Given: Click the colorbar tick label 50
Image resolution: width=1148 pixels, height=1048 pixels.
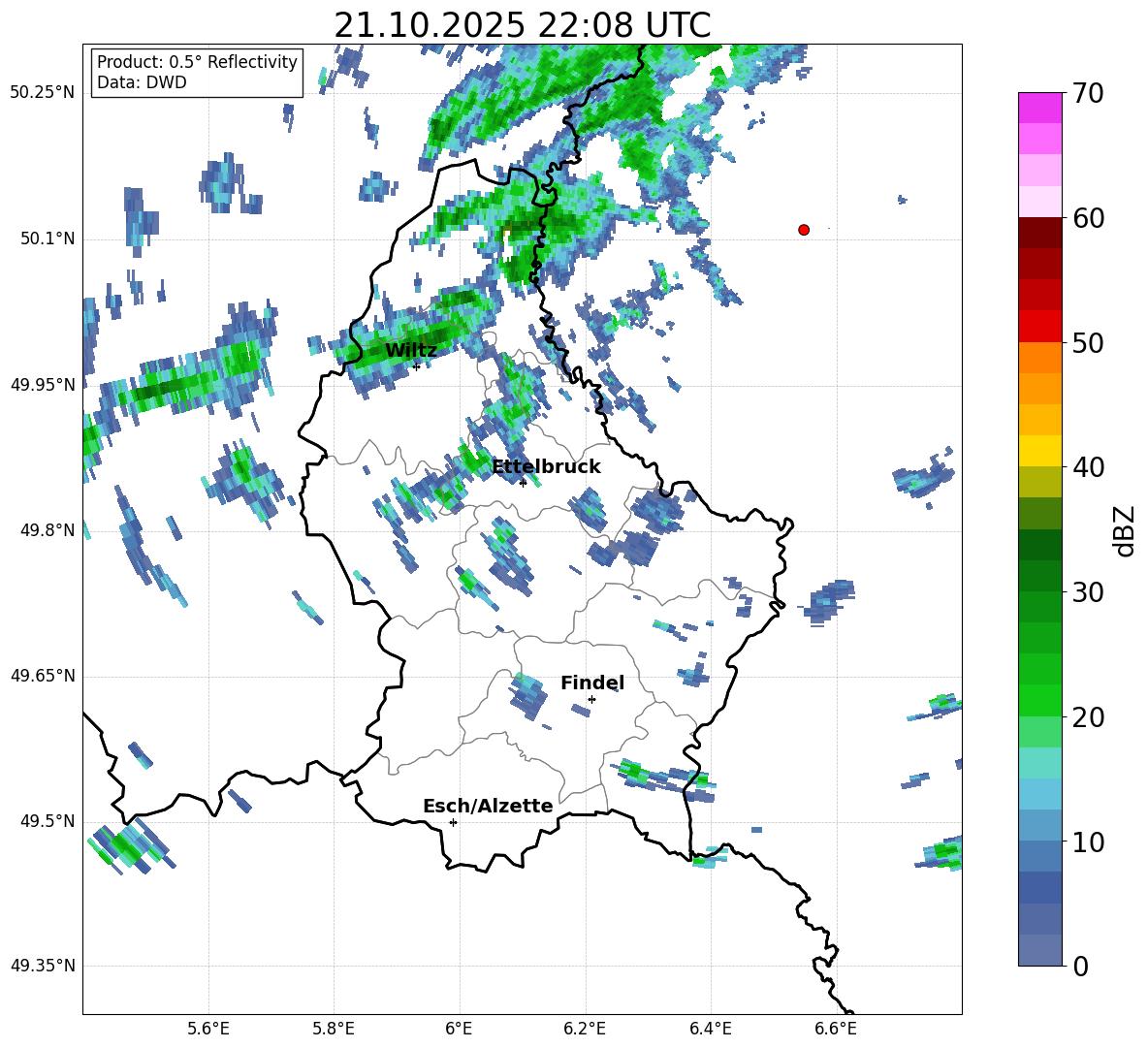Looking at the screenshot, I should [1089, 343].
